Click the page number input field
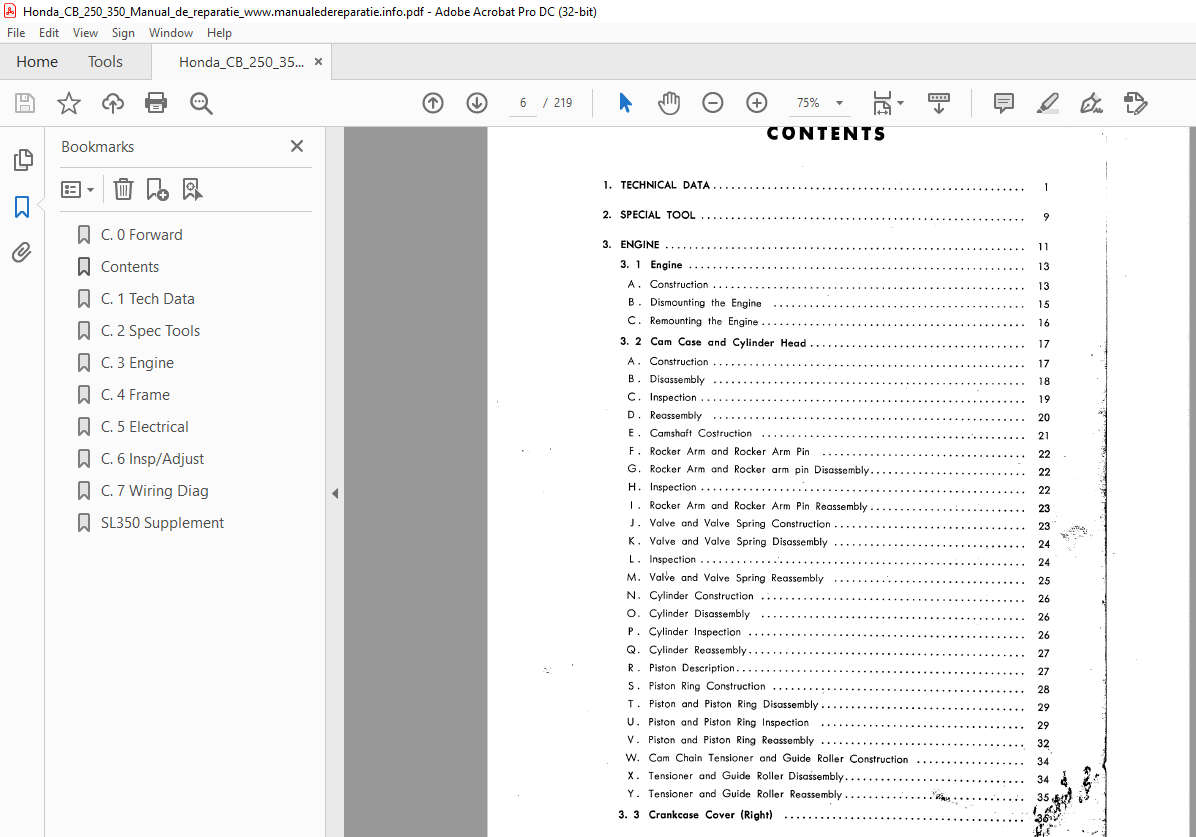This screenshot has height=837, width=1196. click(523, 103)
